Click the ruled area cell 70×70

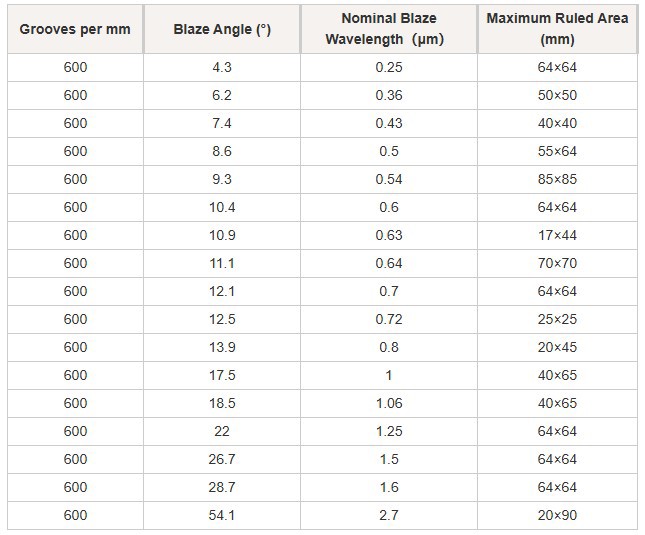pos(557,263)
